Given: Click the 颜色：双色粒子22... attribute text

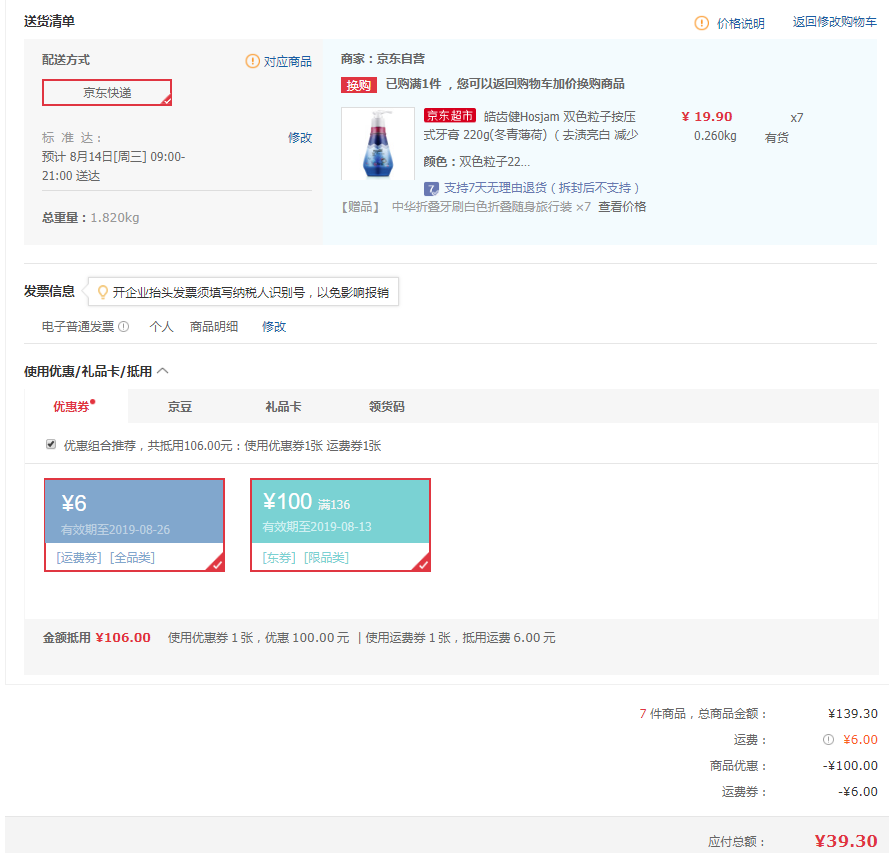Looking at the screenshot, I should (x=477, y=162).
